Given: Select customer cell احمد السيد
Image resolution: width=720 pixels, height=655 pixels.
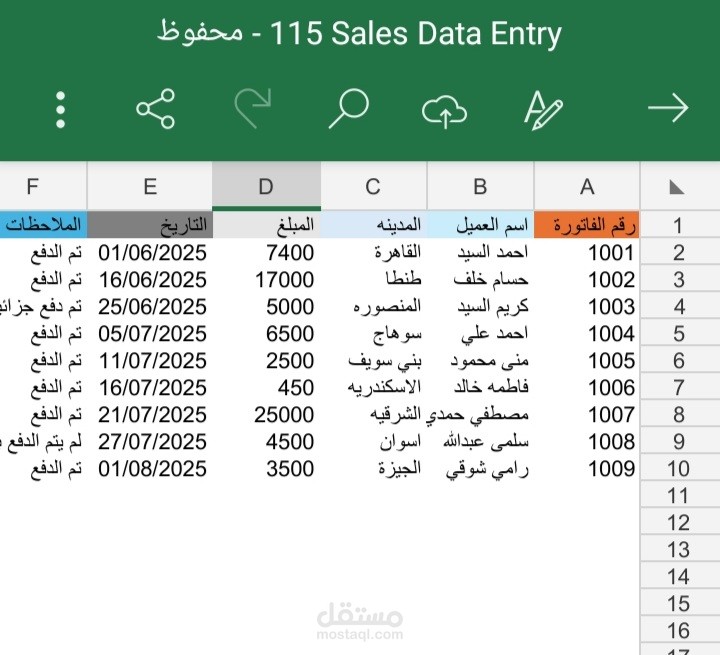Looking at the screenshot, I should click(x=480, y=253).
